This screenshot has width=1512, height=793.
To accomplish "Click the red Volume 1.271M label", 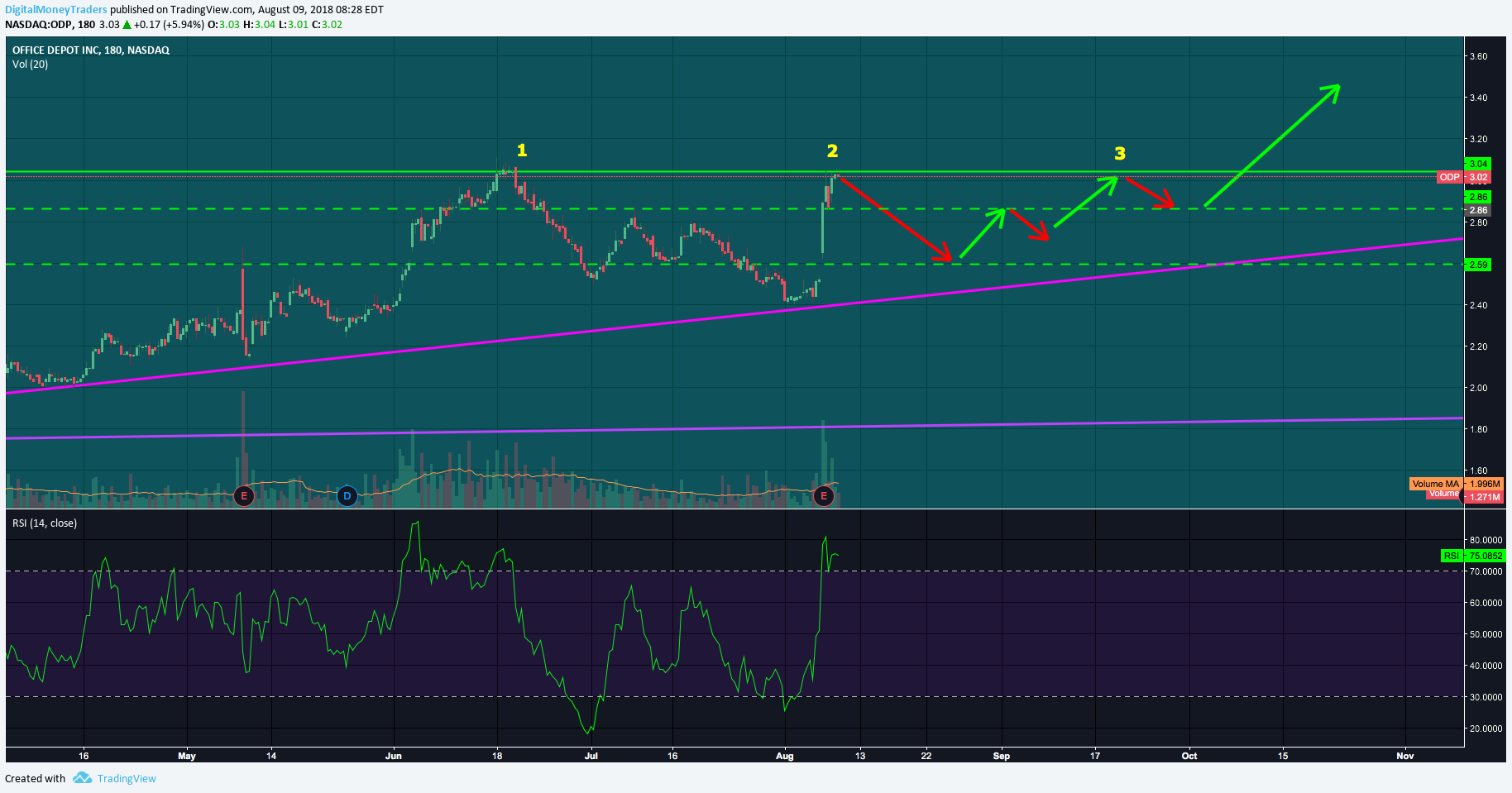I will pos(1465,496).
